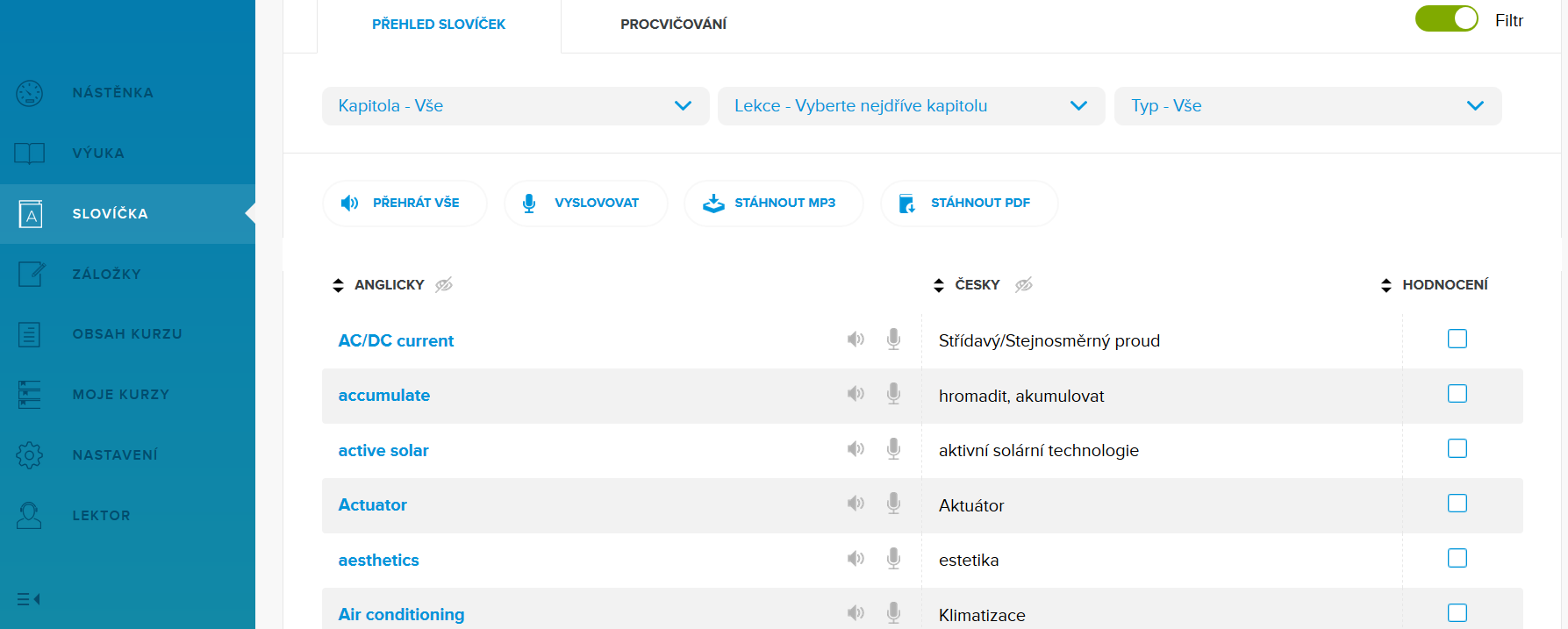
Task: Play audio for active solar
Action: click(856, 449)
